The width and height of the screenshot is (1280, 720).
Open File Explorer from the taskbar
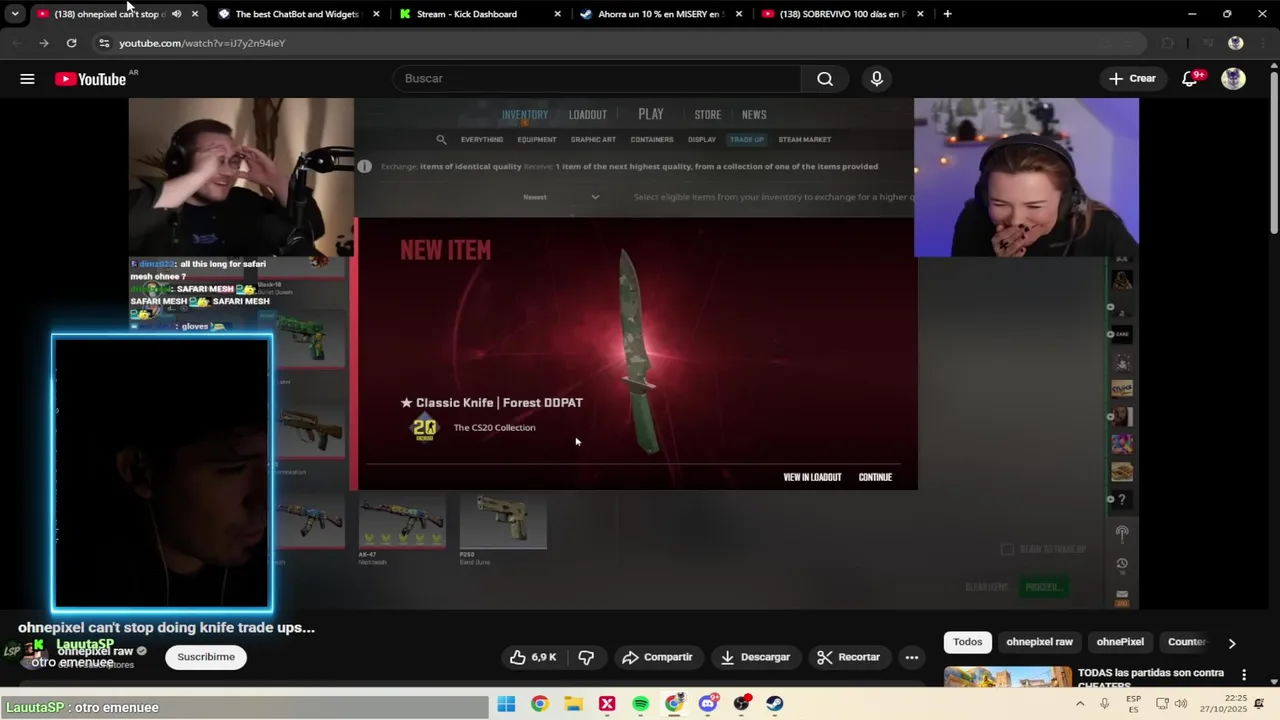coord(573,704)
